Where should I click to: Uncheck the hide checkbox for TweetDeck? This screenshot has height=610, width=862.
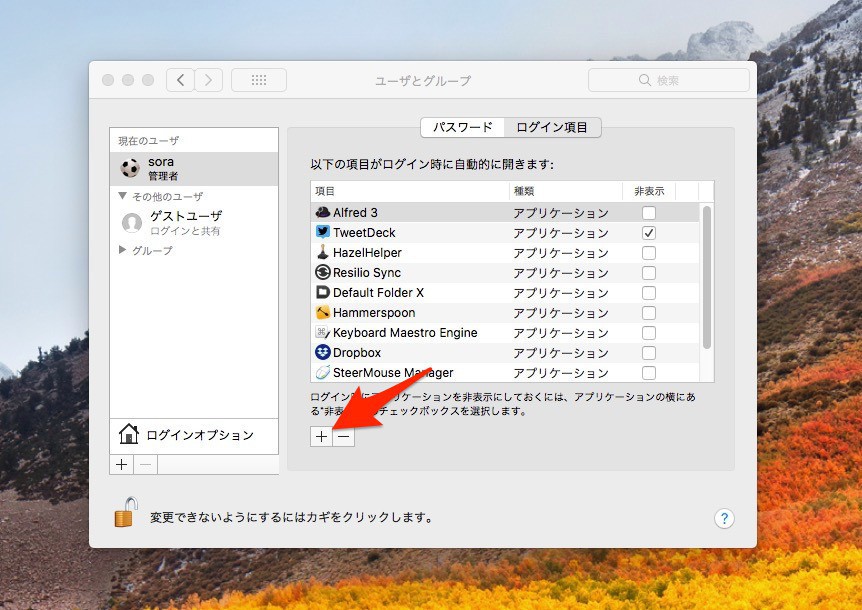649,233
